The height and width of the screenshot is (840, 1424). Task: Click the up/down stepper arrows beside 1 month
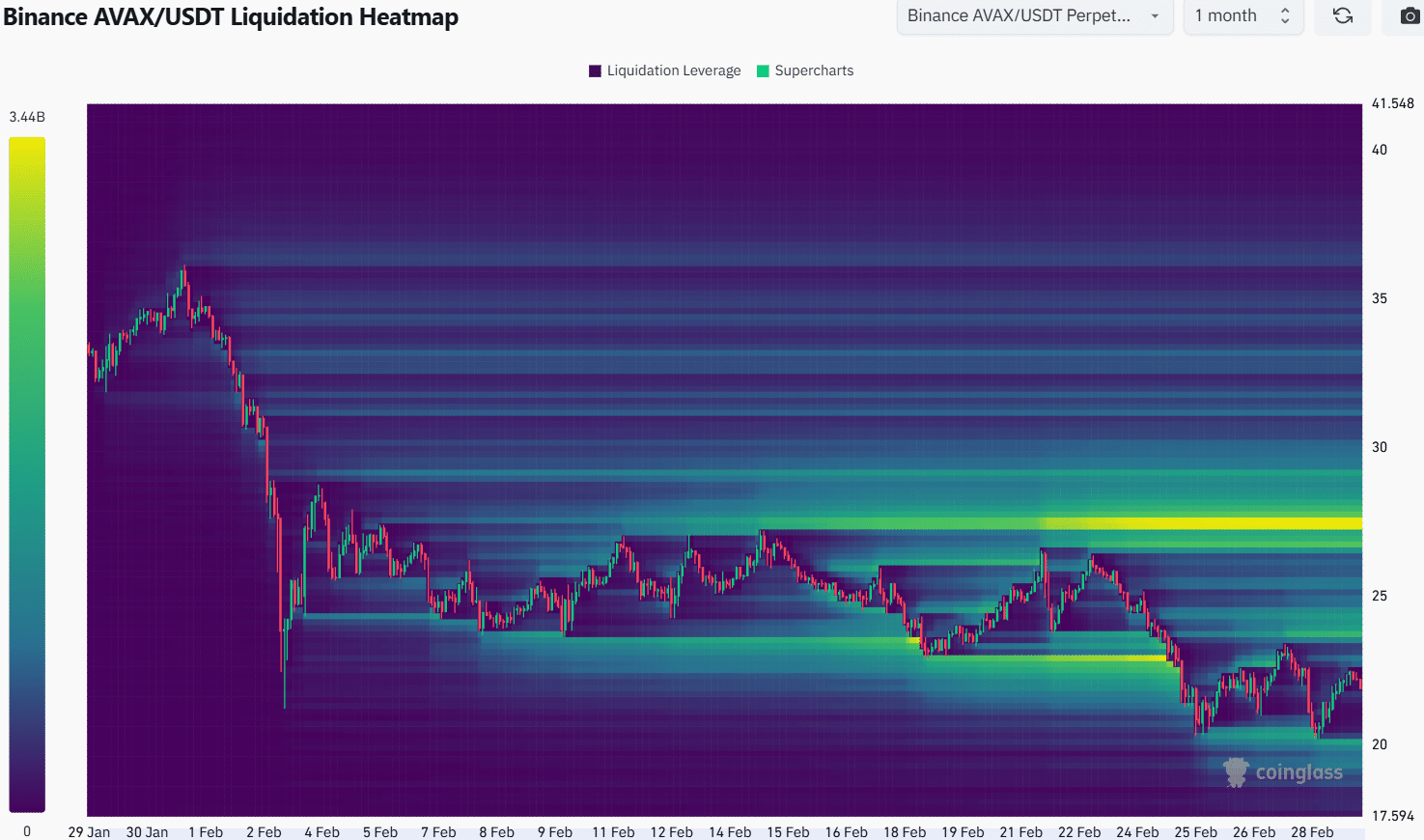1285,15
